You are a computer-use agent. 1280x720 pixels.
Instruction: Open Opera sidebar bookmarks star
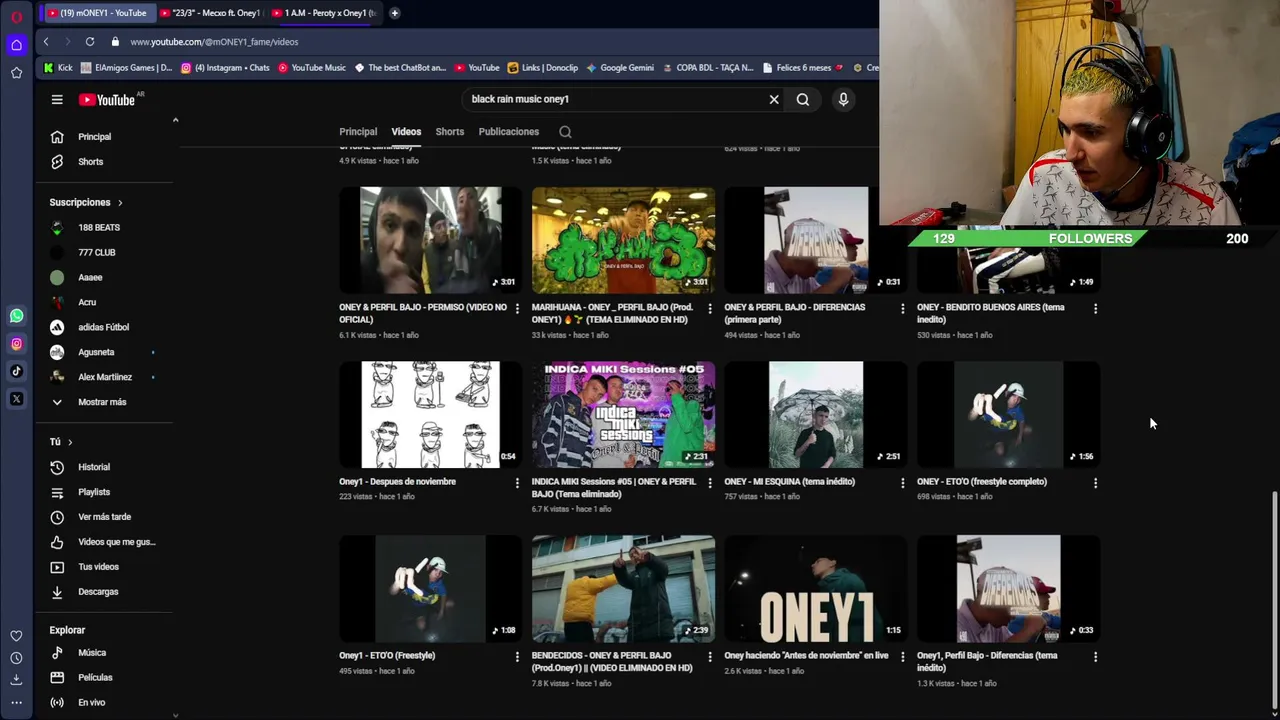17,72
